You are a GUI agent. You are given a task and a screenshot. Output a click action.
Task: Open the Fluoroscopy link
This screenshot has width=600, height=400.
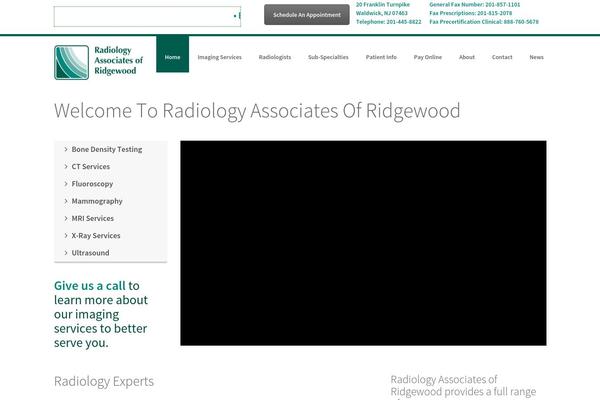click(x=92, y=184)
